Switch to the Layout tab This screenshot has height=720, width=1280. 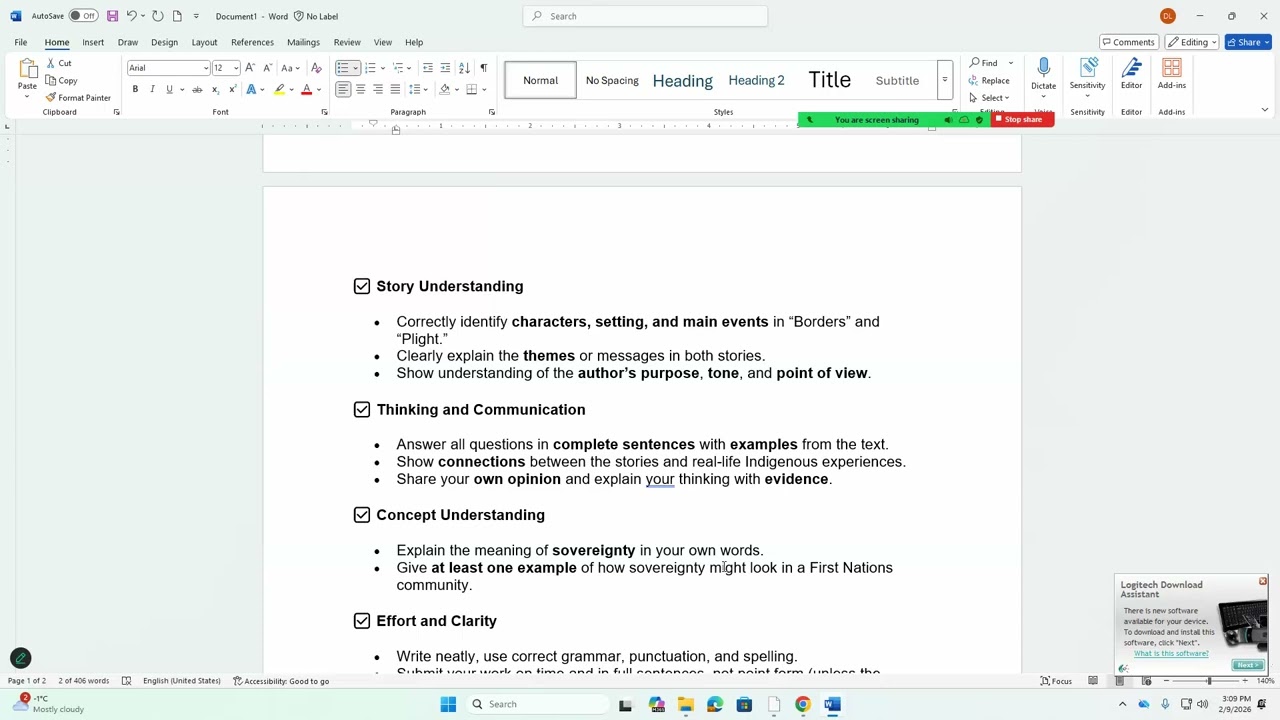[204, 42]
